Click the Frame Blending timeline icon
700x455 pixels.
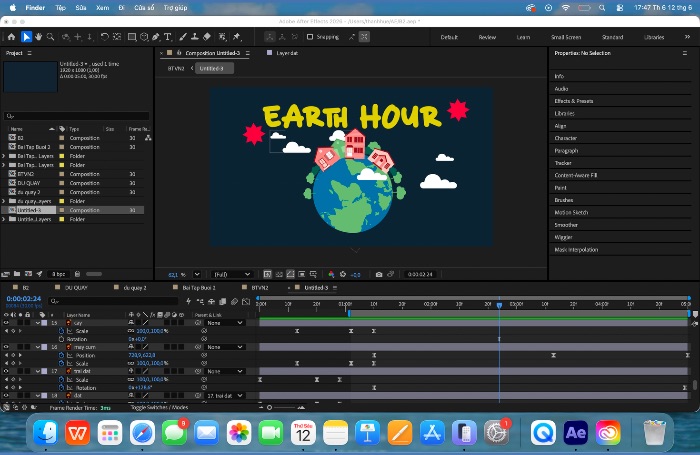[223, 301]
